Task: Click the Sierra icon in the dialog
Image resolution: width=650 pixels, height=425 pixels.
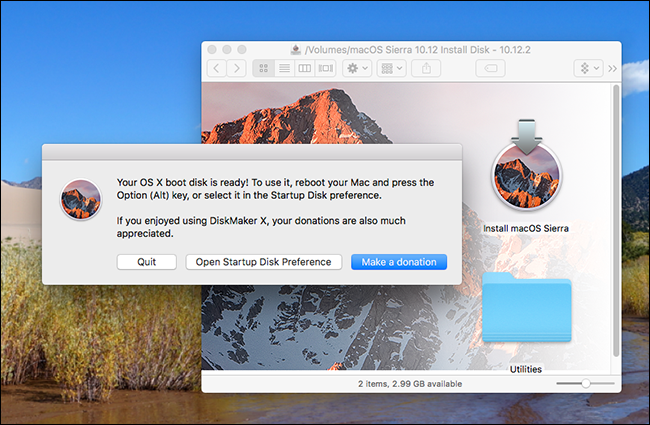Action: (x=81, y=199)
